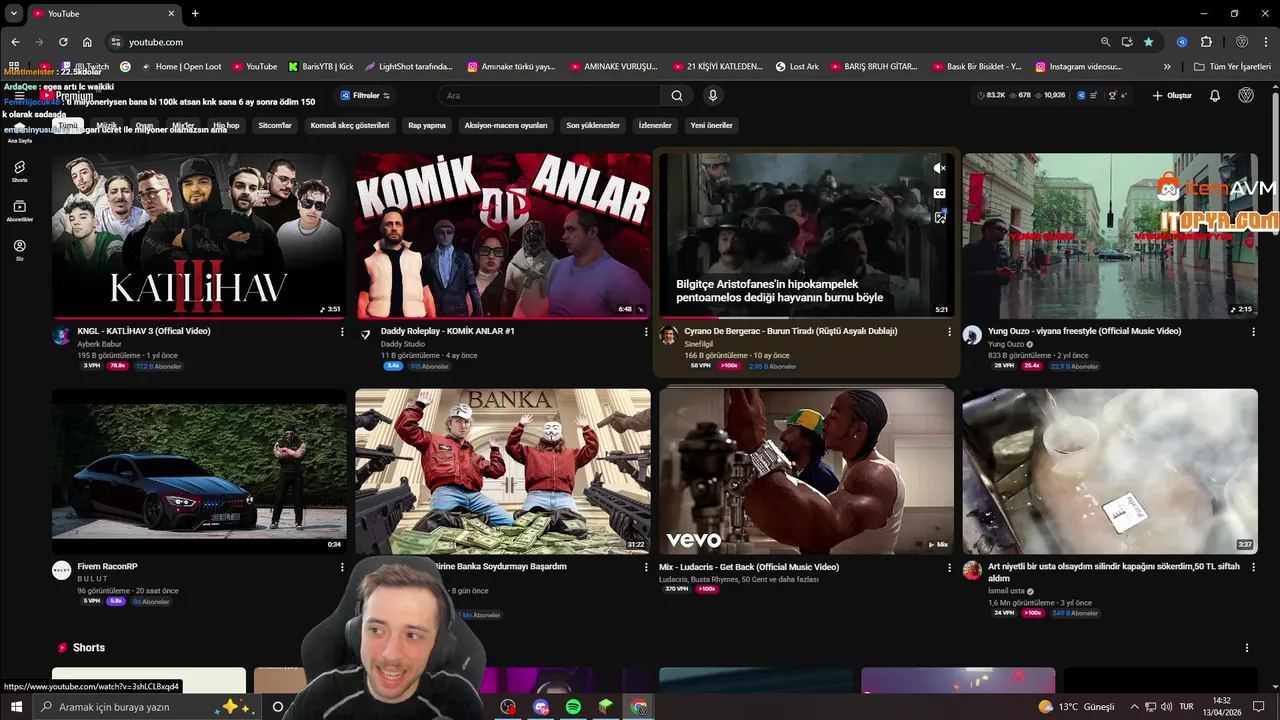Open options menu for Daddy Roleplay KOMİK ANLAR video
This screenshot has width=1280, height=720.
[x=645, y=332]
